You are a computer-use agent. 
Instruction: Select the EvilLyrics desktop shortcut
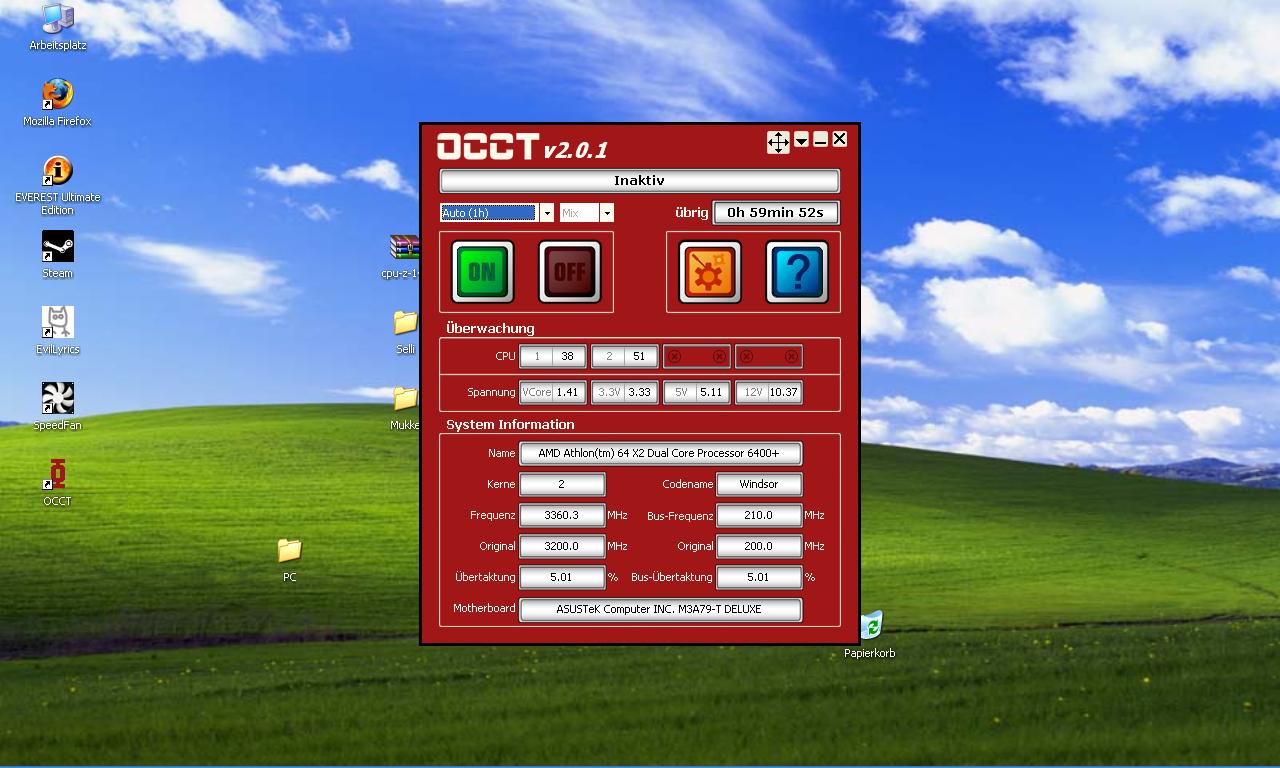[57, 331]
